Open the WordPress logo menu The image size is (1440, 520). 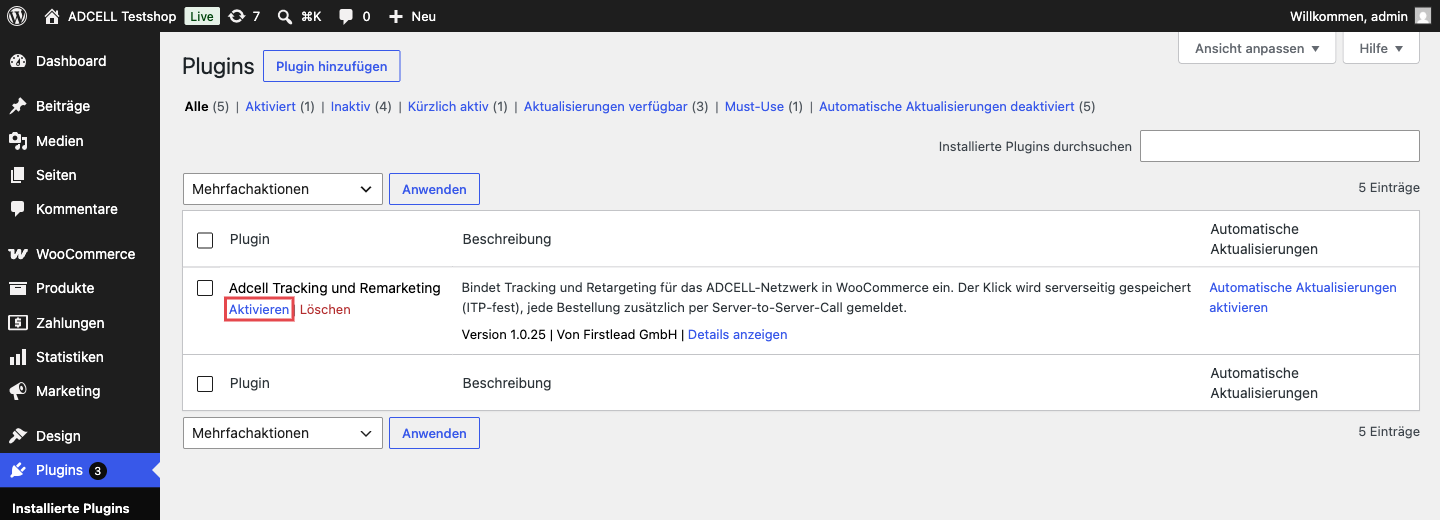(x=17, y=16)
